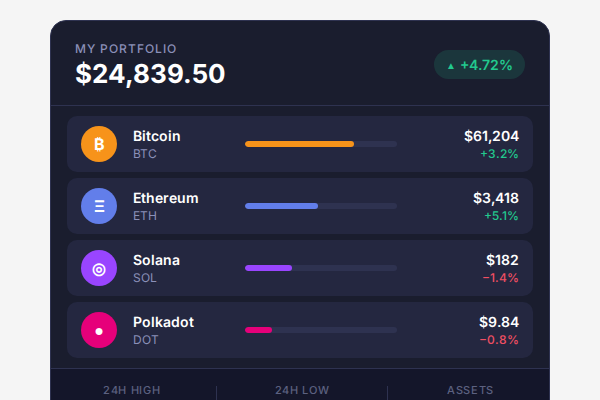Click the Bitcoin orange allocation bar

tap(299, 144)
